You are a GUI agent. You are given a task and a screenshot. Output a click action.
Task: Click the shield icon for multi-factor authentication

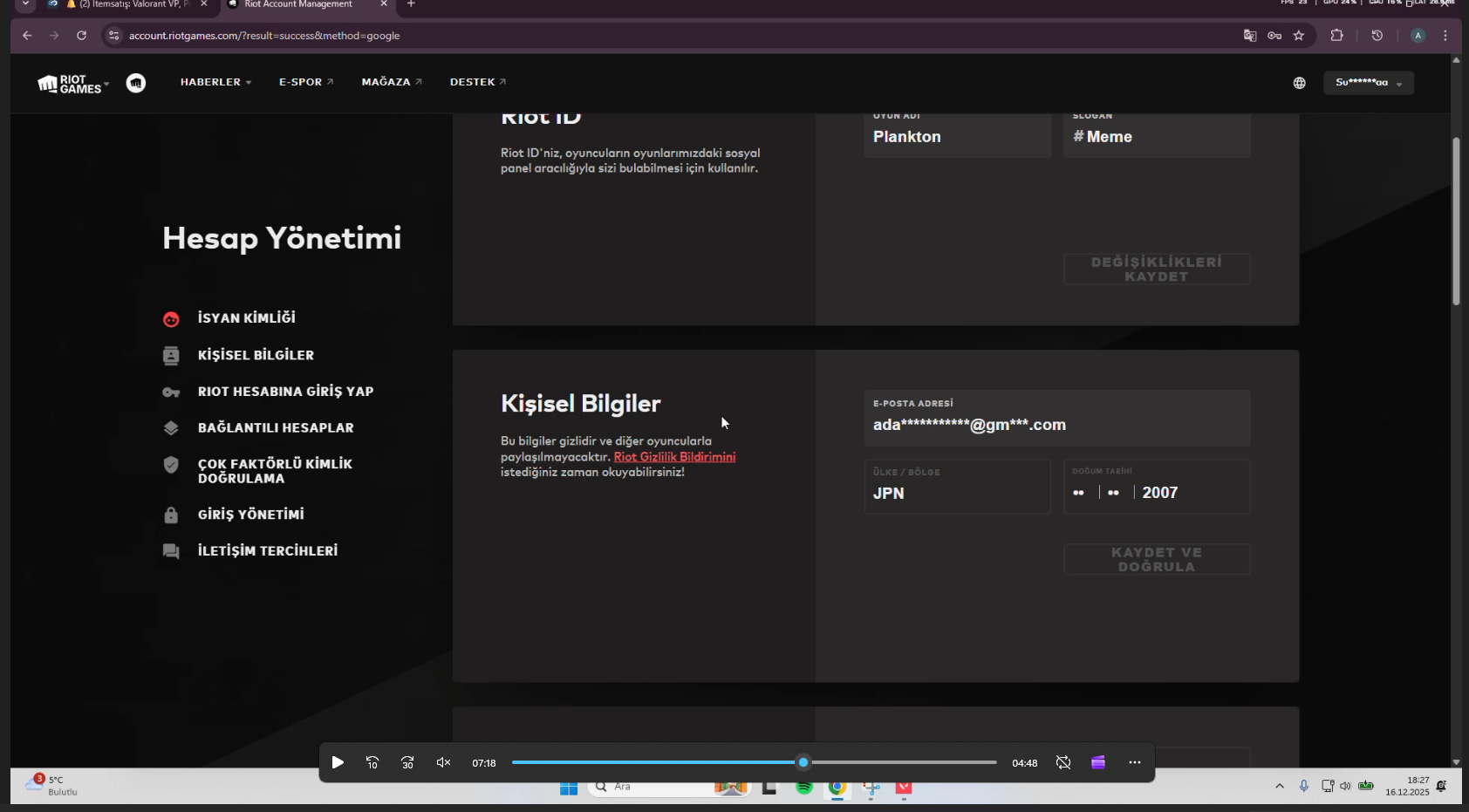coord(171,465)
